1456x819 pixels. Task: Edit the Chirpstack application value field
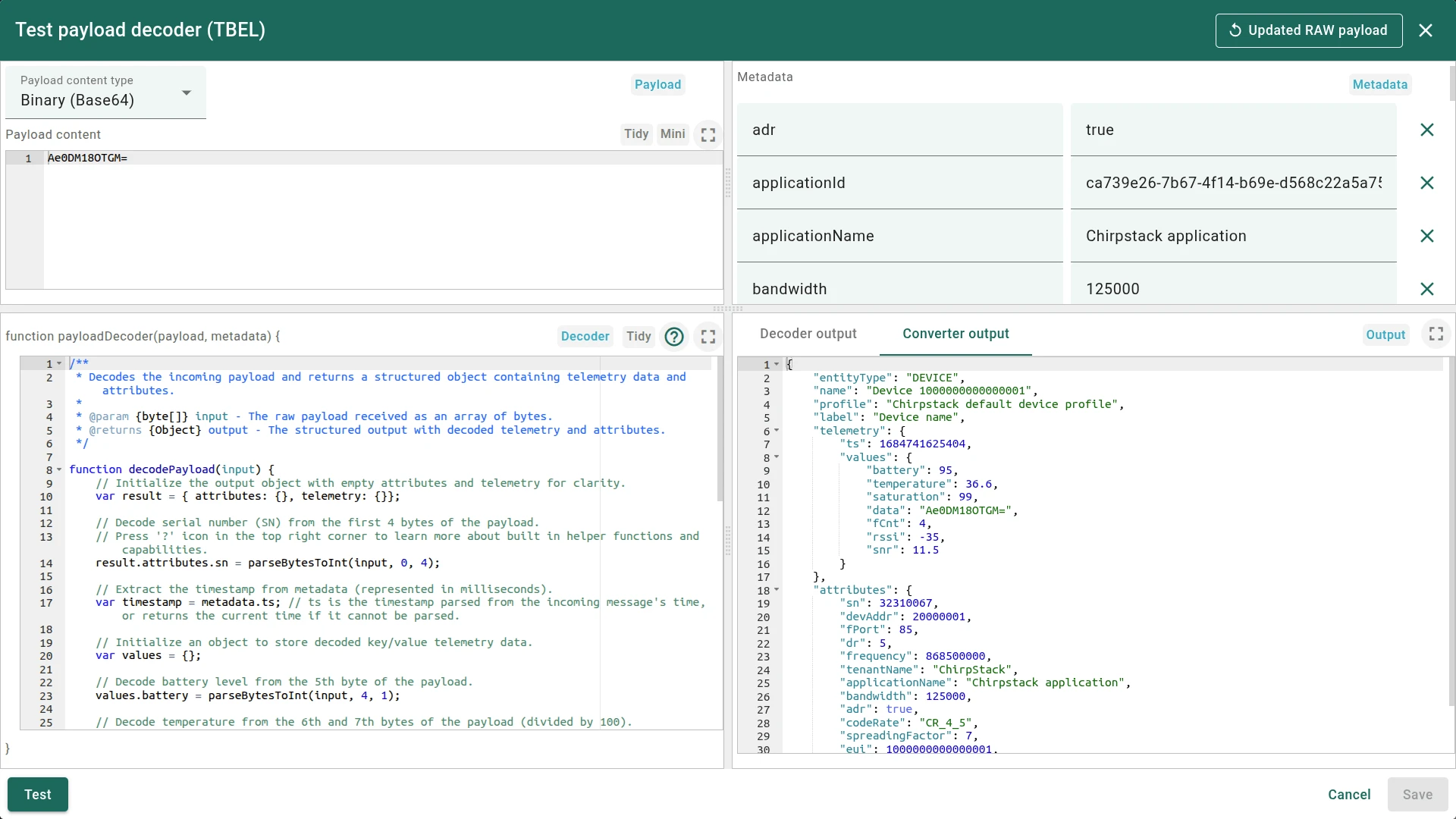(1234, 236)
